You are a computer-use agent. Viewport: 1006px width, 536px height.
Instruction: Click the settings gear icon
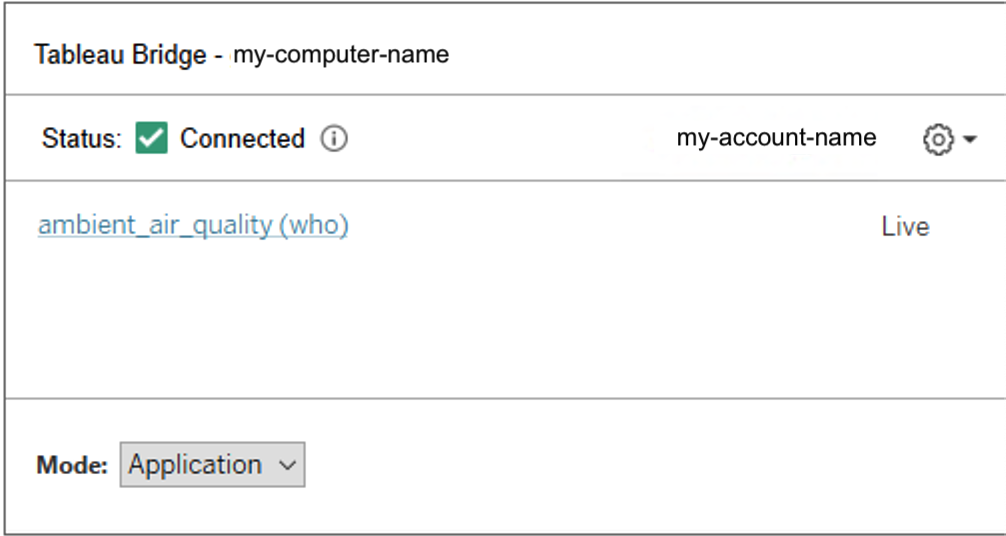pos(938,139)
